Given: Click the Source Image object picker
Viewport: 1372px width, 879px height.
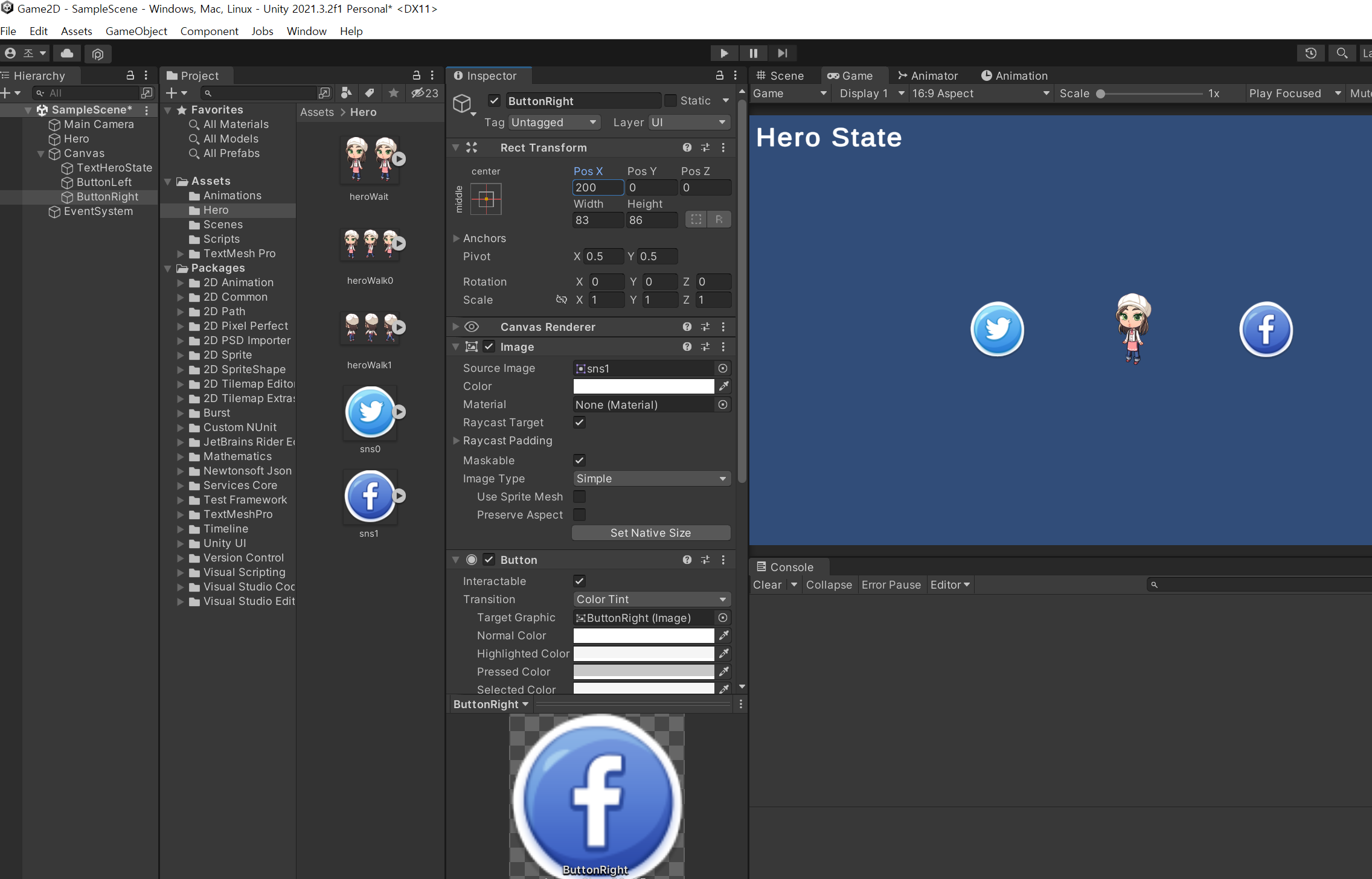Looking at the screenshot, I should click(723, 368).
